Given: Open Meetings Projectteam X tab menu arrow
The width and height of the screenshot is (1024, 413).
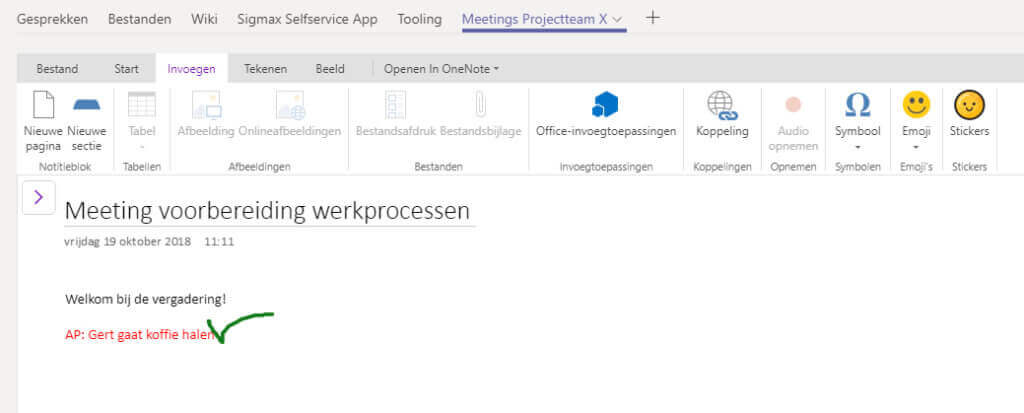Looking at the screenshot, I should pos(617,20).
